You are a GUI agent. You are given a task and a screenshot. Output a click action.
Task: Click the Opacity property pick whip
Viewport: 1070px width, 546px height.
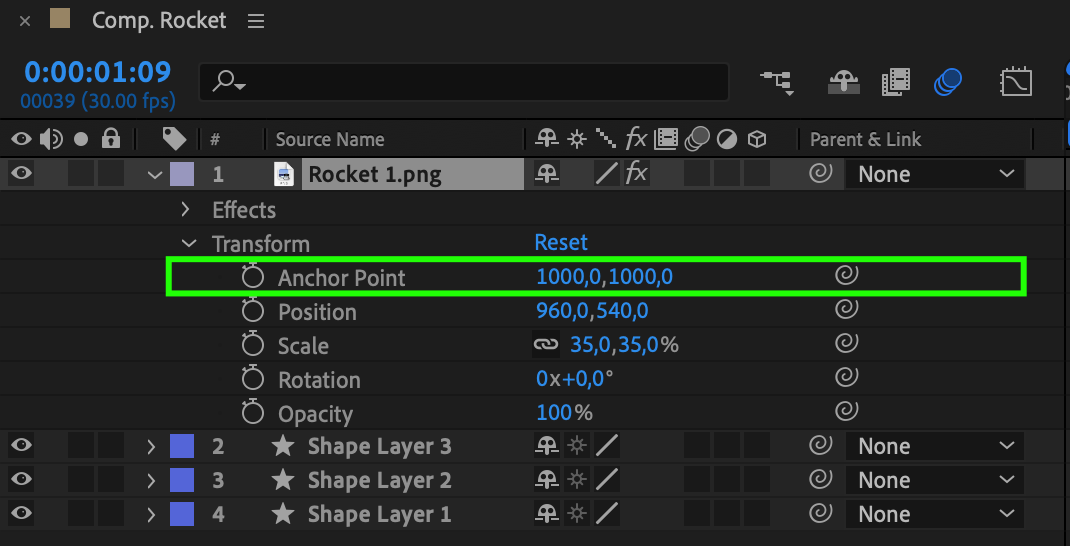847,413
